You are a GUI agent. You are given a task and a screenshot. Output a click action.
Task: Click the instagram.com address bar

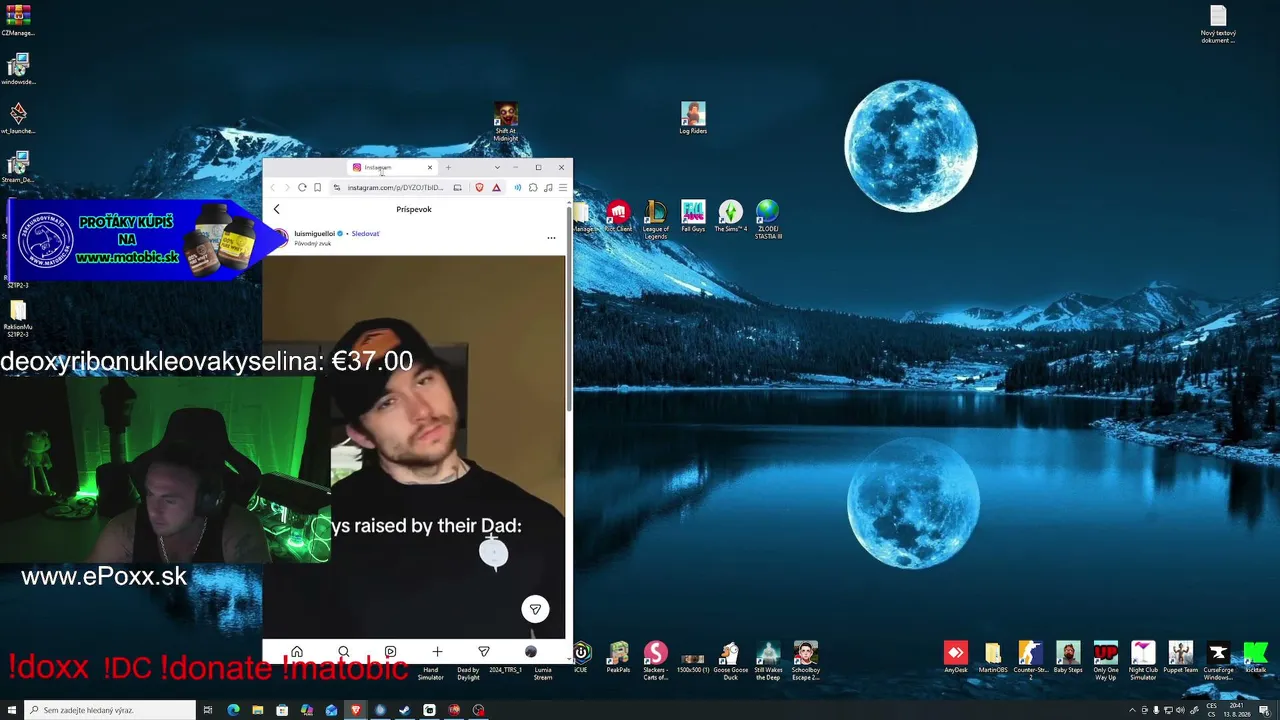[396, 187]
